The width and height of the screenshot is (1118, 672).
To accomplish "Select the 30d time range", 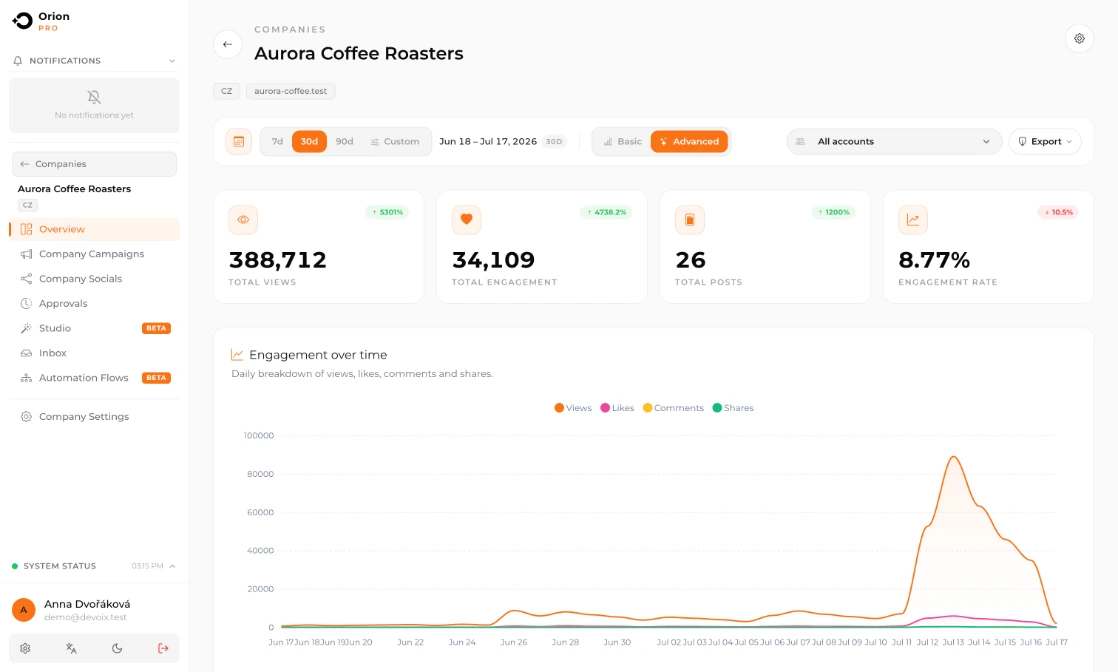I will point(309,142).
